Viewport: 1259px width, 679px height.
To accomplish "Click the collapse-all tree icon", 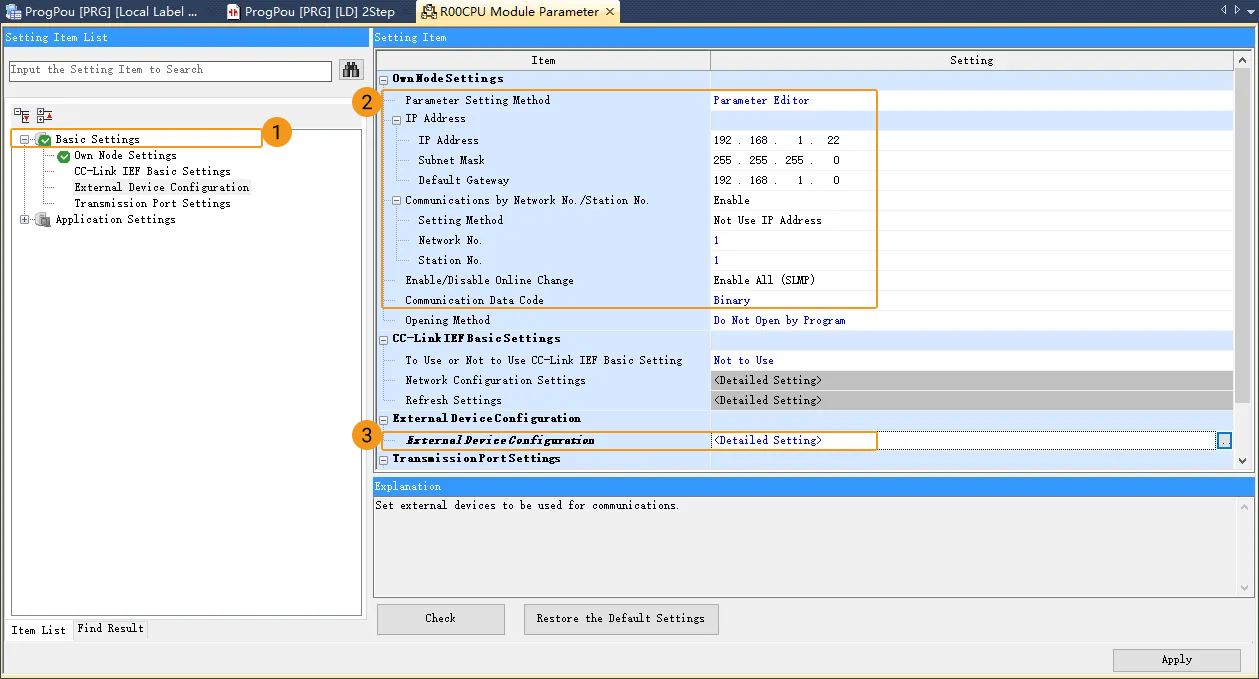I will [x=44, y=115].
